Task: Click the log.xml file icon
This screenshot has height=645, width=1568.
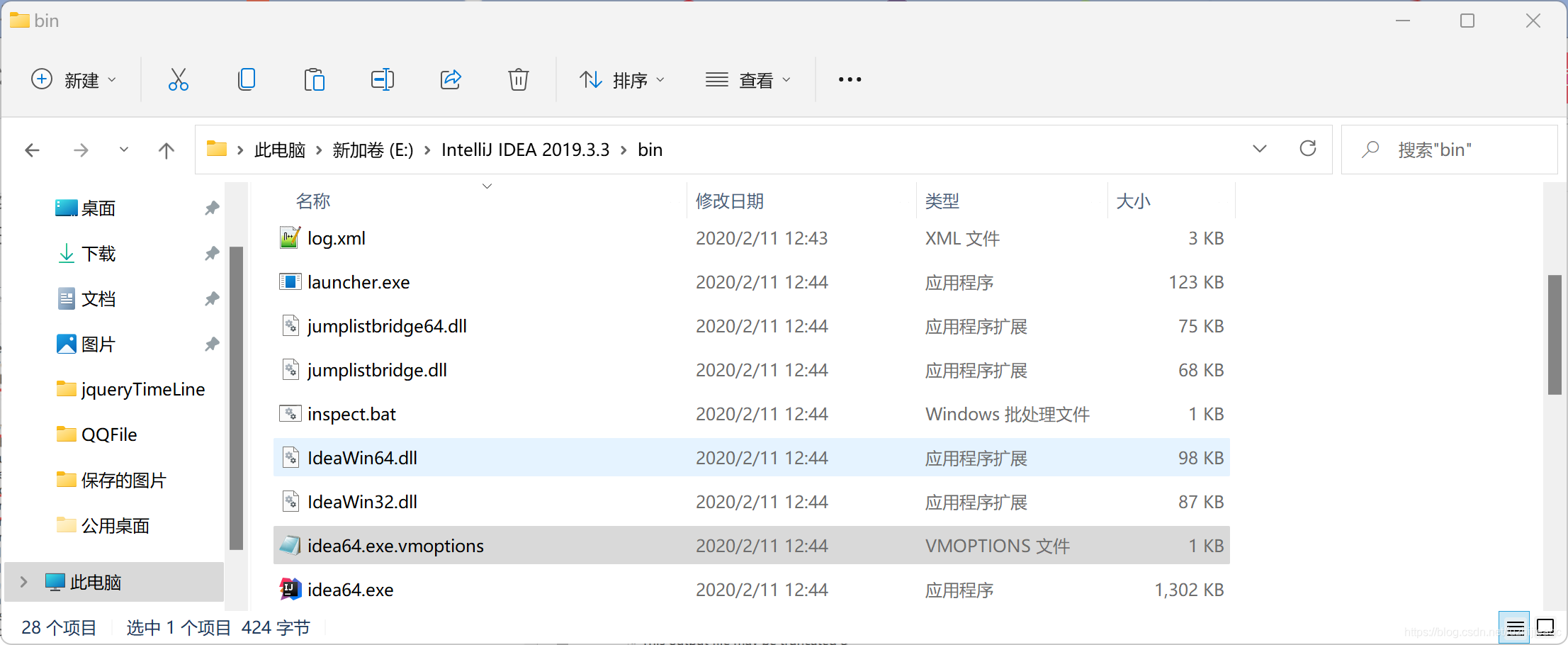Action: click(290, 237)
